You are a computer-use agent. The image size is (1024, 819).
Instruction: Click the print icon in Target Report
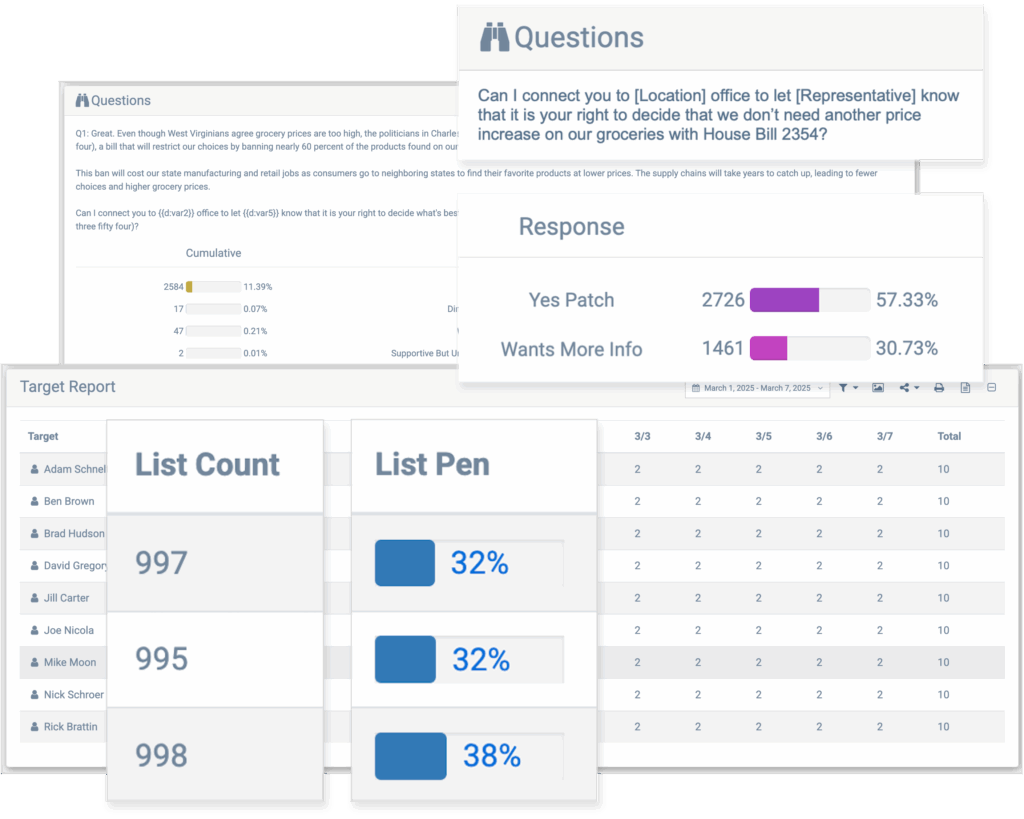tap(939, 388)
